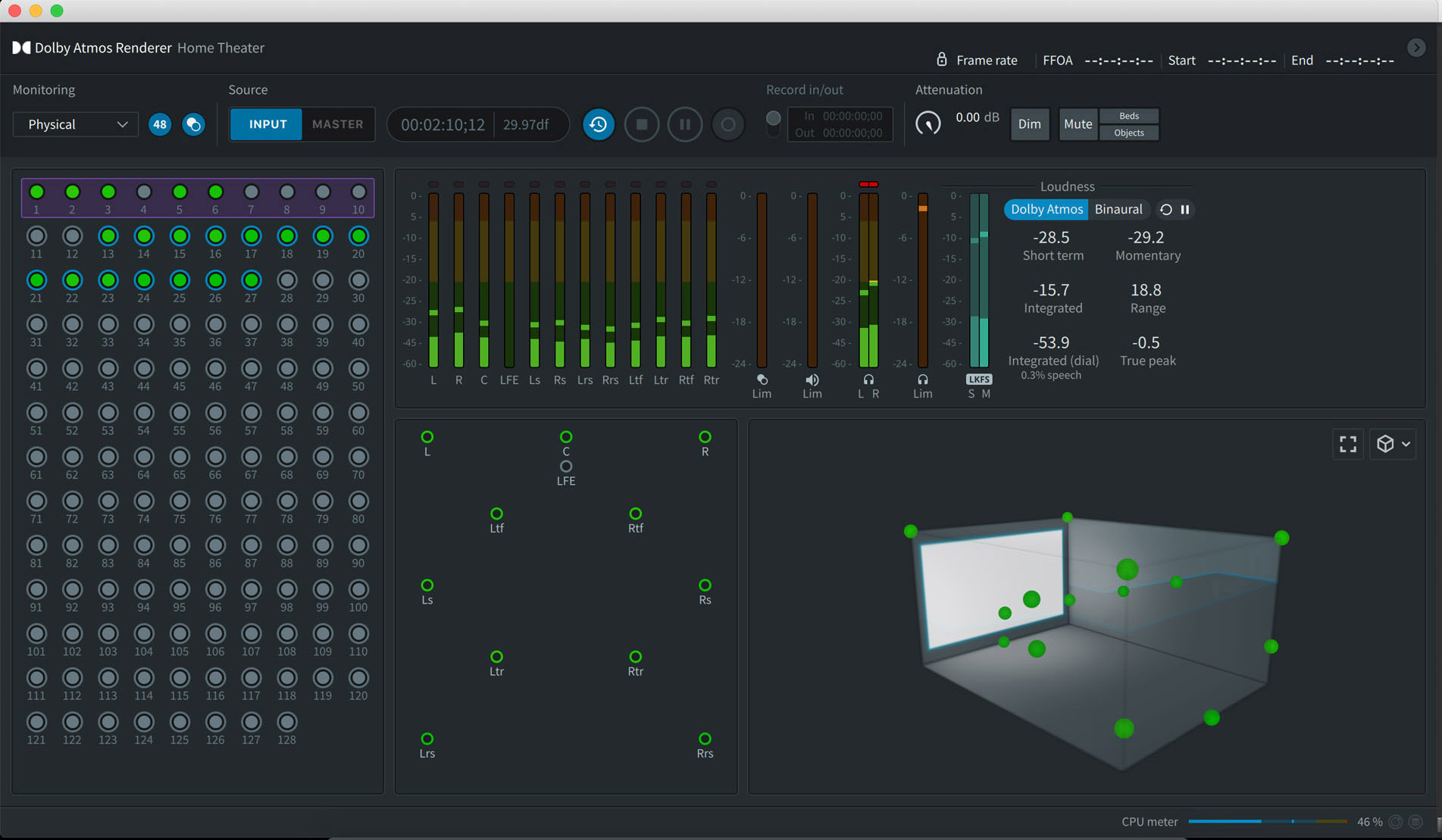Click the timecode sync clock icon

[598, 124]
